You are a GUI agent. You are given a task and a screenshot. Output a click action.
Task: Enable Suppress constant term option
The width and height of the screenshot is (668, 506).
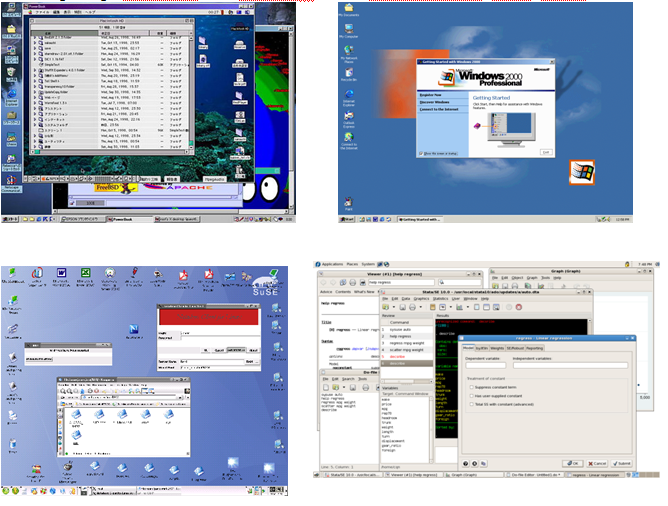pos(471,387)
